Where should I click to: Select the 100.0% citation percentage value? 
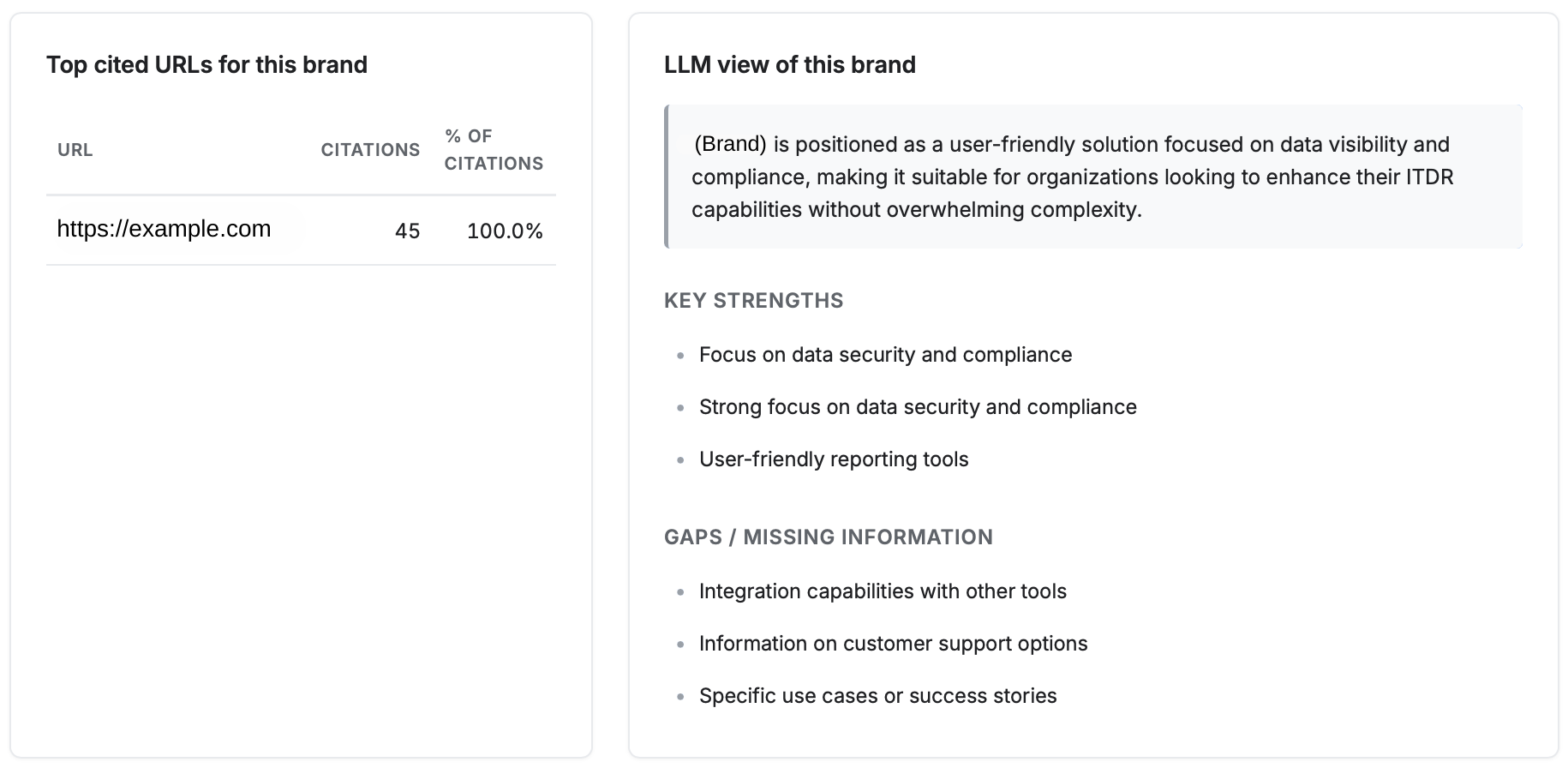tap(505, 231)
